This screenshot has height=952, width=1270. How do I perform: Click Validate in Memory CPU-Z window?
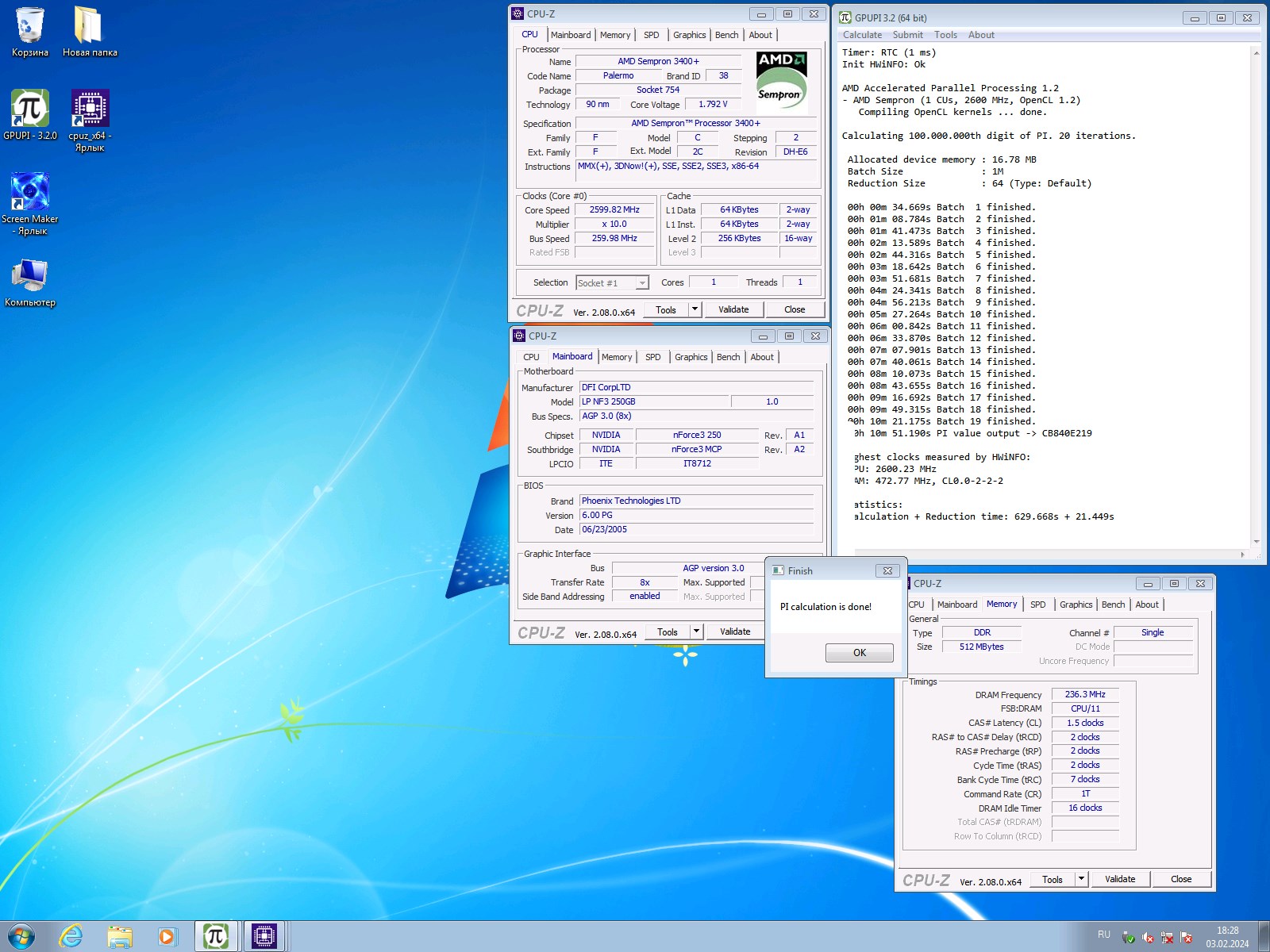[1120, 879]
